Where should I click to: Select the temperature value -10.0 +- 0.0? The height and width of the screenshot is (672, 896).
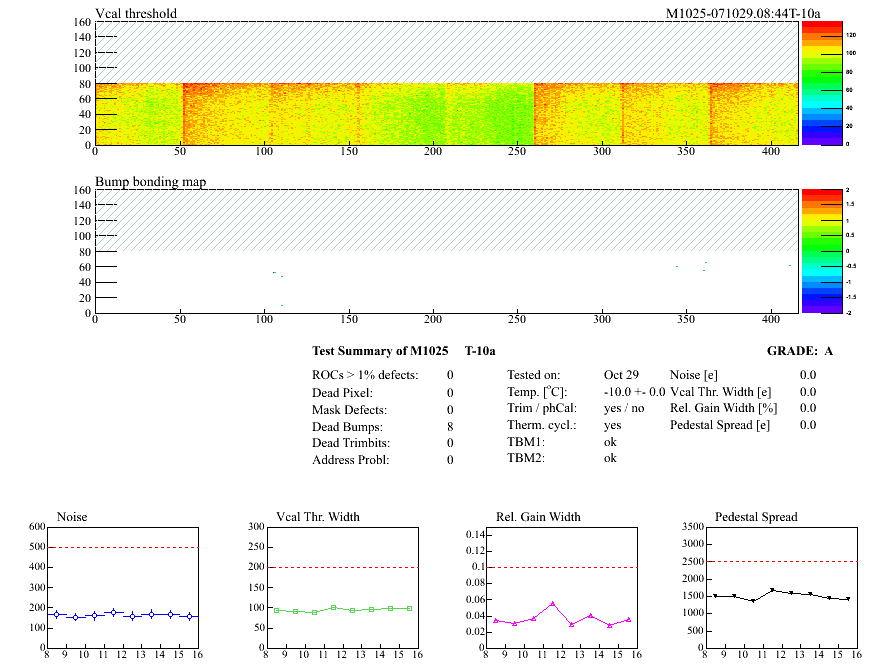point(634,392)
